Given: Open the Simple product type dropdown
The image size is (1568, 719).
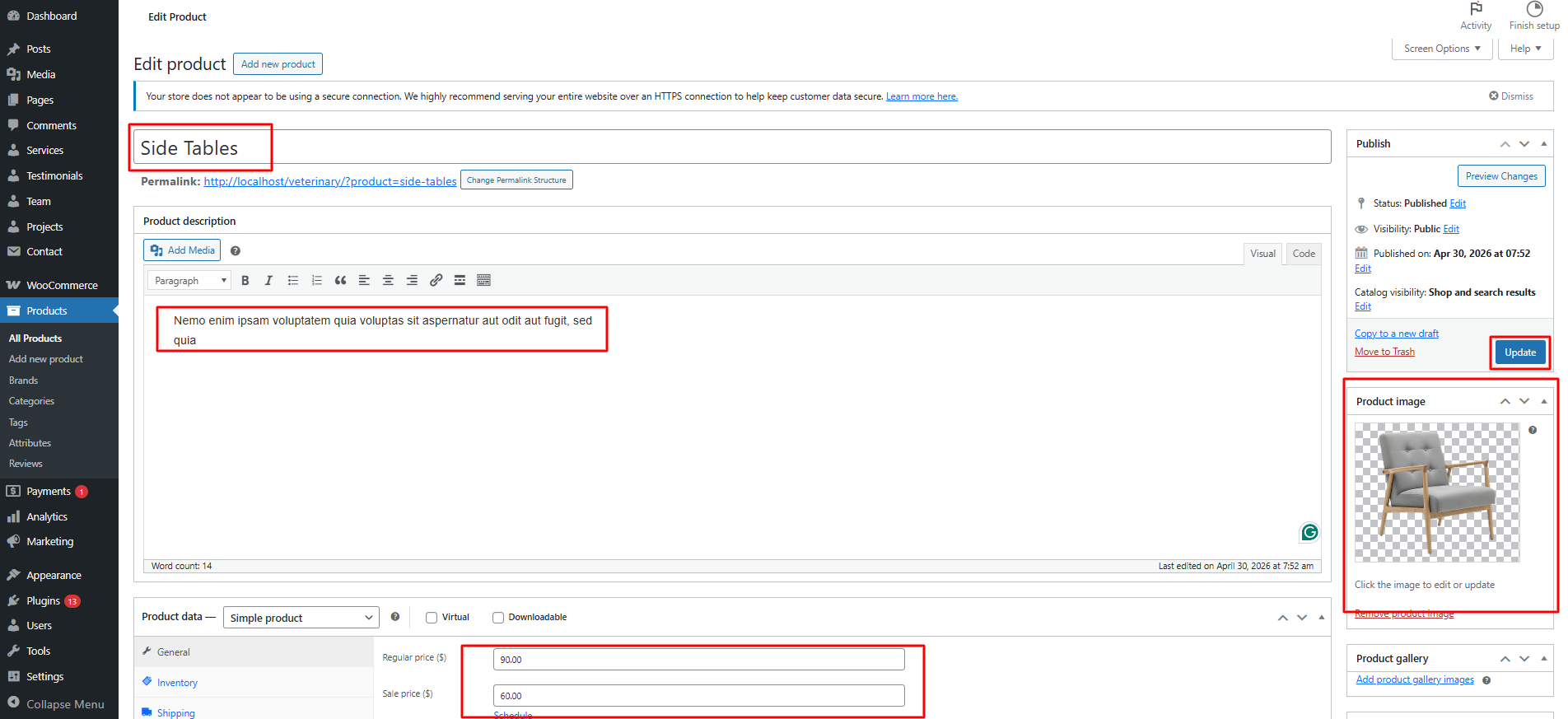Looking at the screenshot, I should 301,618.
